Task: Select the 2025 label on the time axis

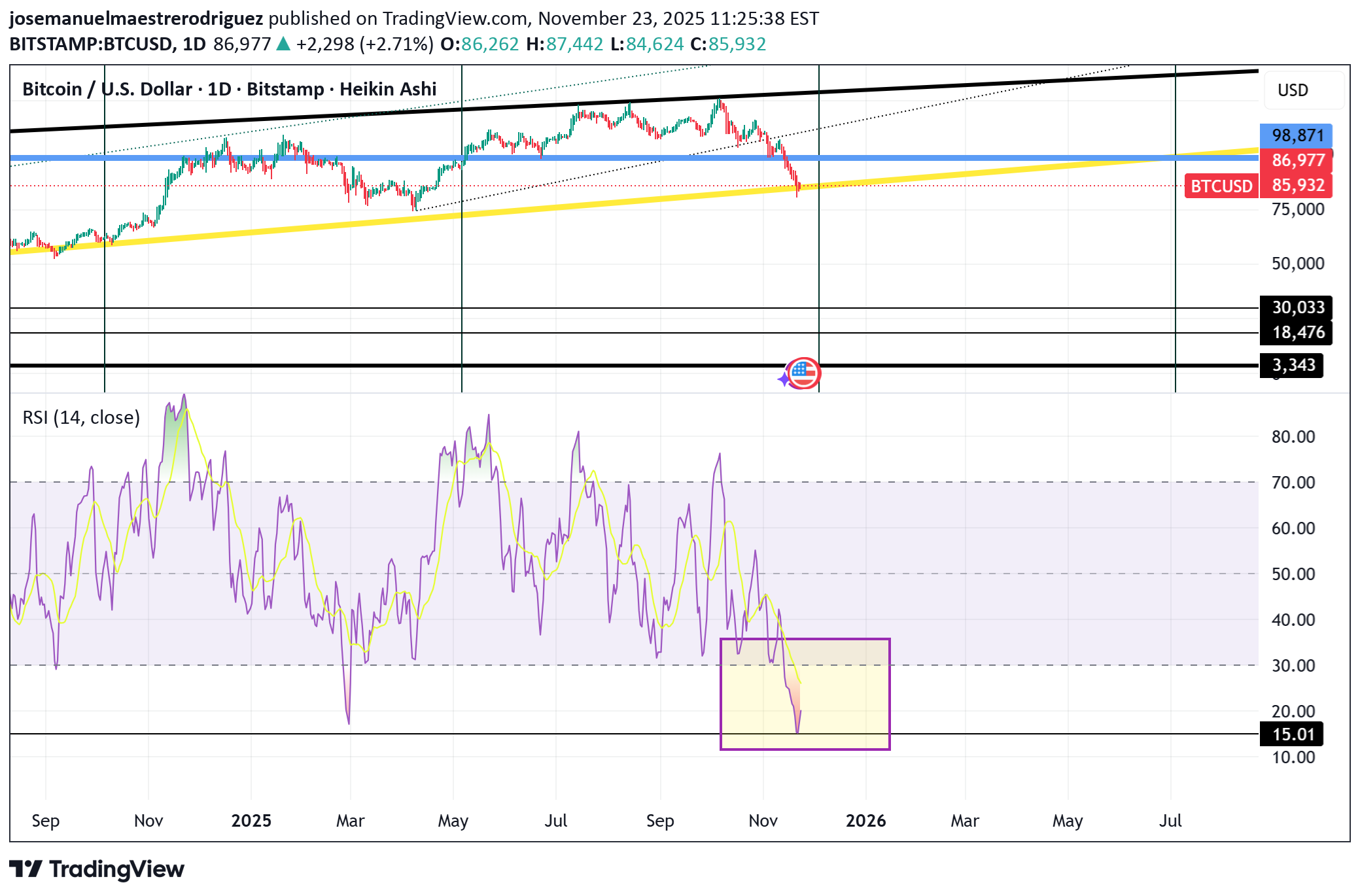Action: (x=253, y=820)
